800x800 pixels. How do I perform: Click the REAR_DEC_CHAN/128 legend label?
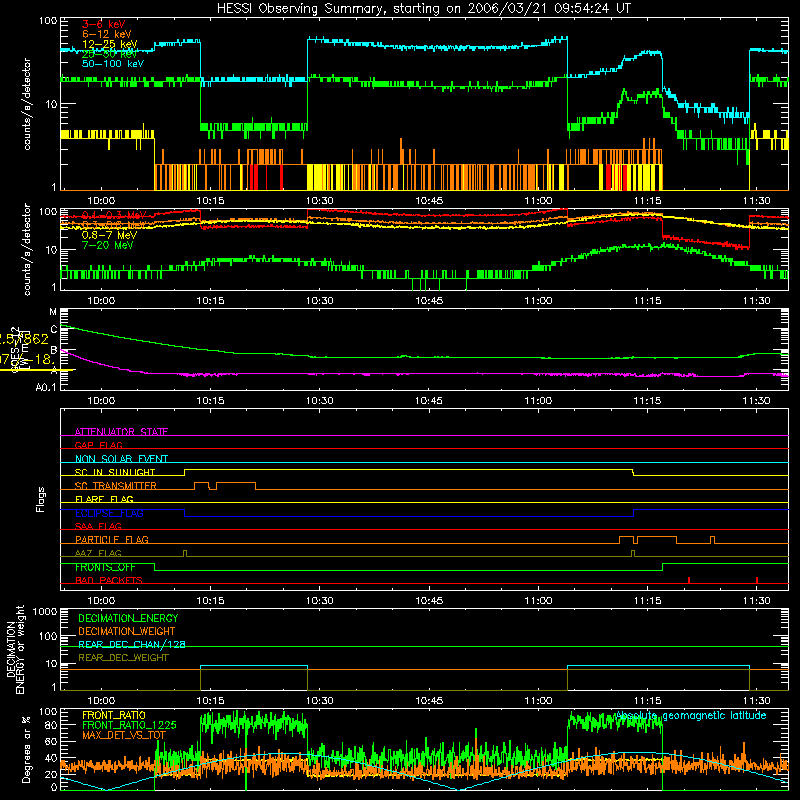(x=132, y=644)
